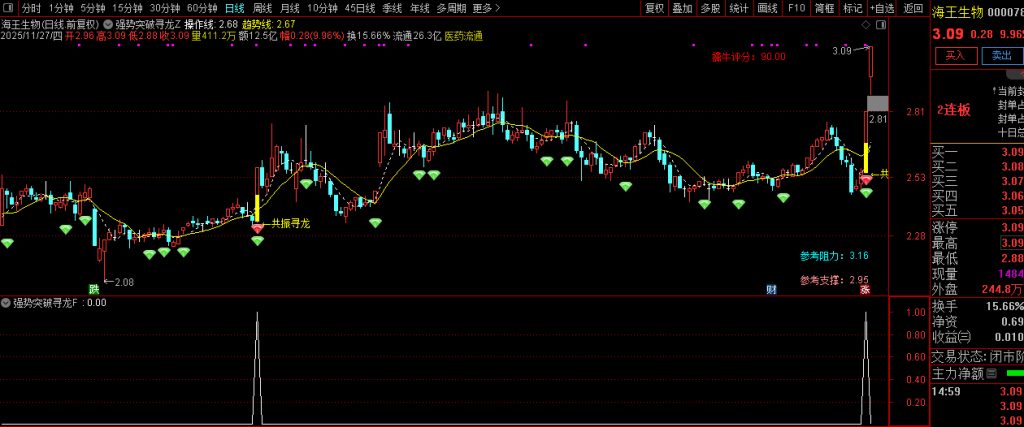The width and height of the screenshot is (1024, 427).
Task: Click the 复权 toolbar button
Action: coord(654,8)
